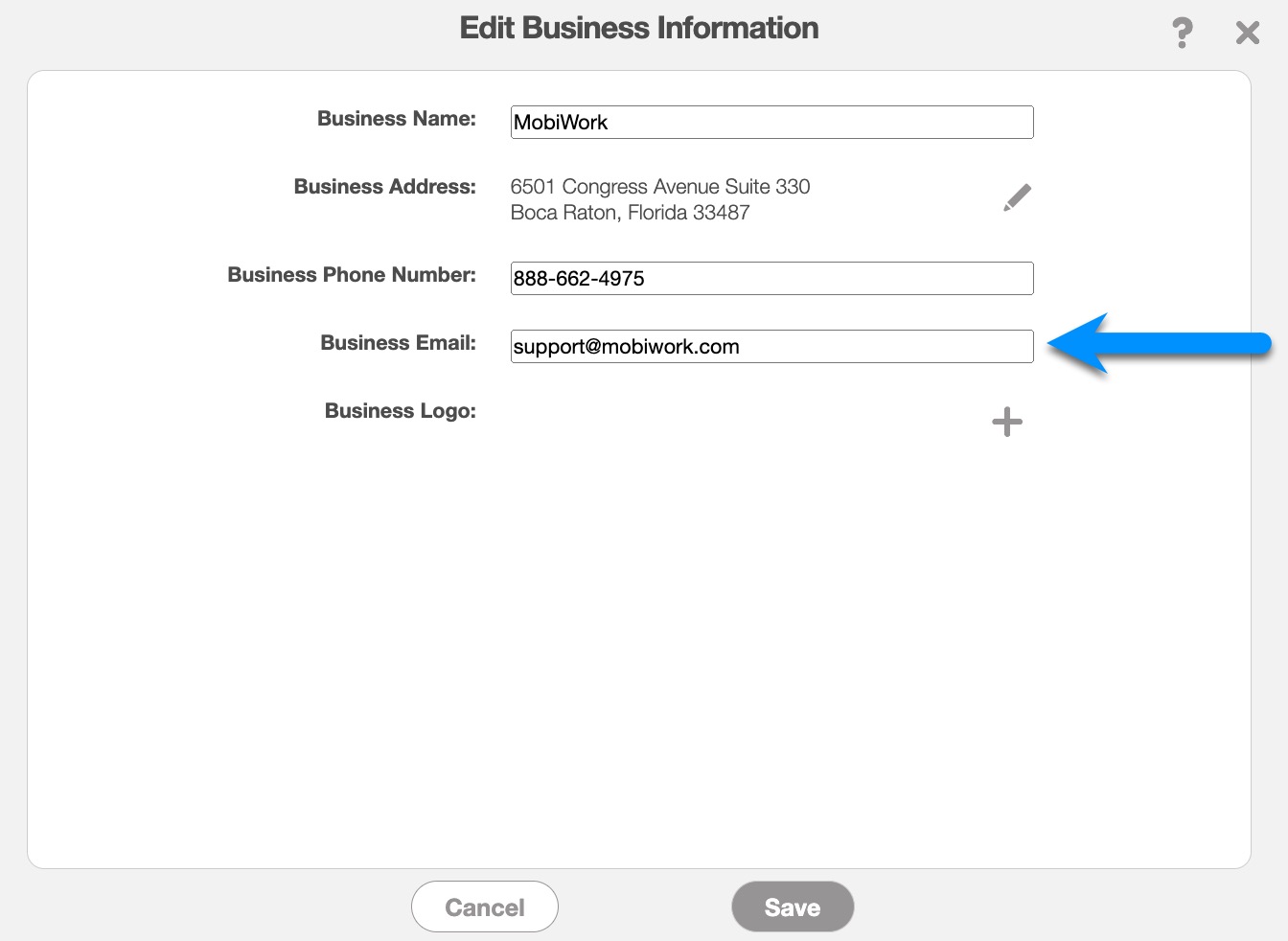
Task: Click the Business Name input field
Action: 771,123
